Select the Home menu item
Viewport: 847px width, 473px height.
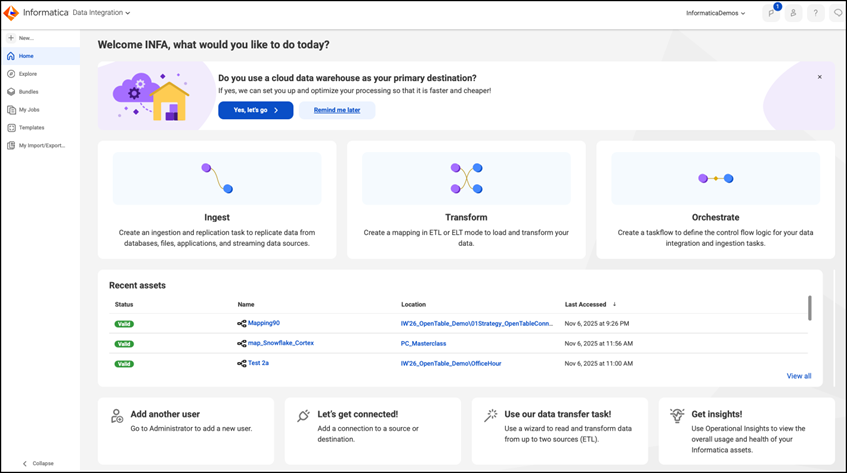41,56
